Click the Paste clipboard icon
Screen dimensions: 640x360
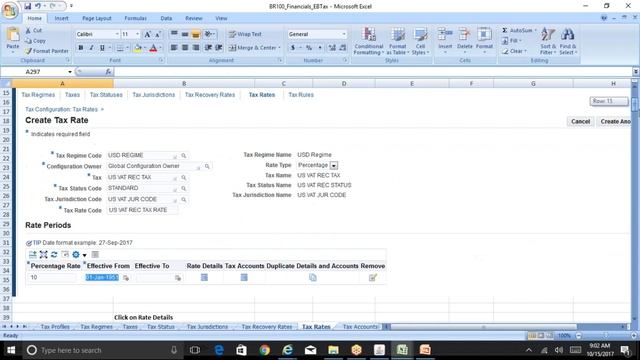coord(13,35)
